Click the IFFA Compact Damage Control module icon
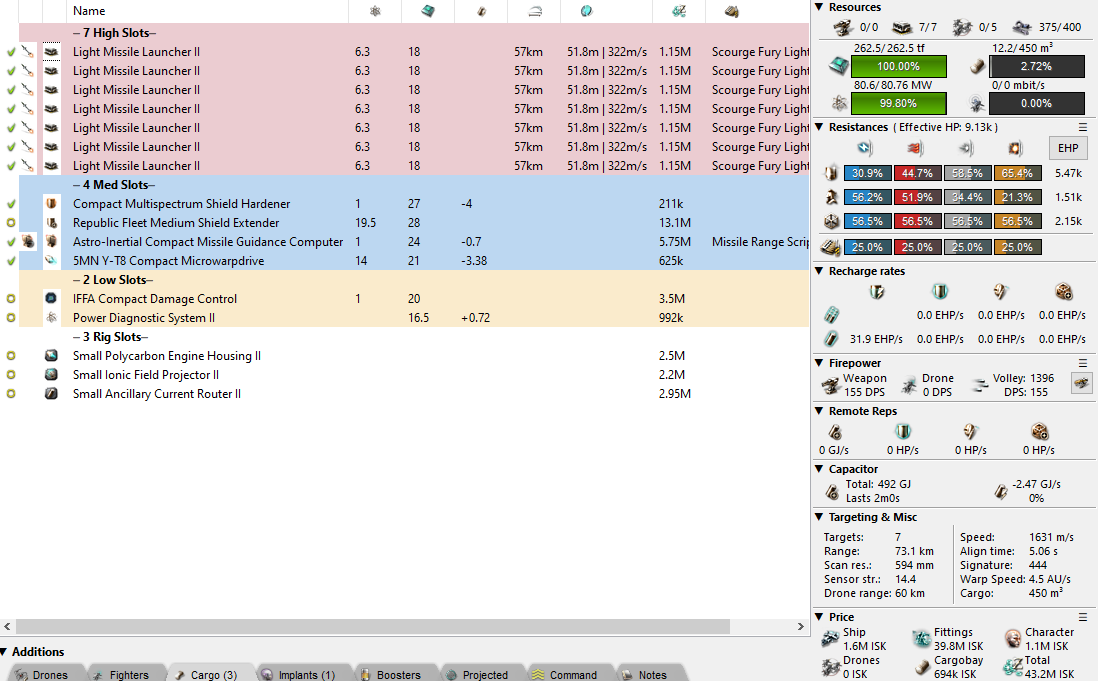 point(51,299)
